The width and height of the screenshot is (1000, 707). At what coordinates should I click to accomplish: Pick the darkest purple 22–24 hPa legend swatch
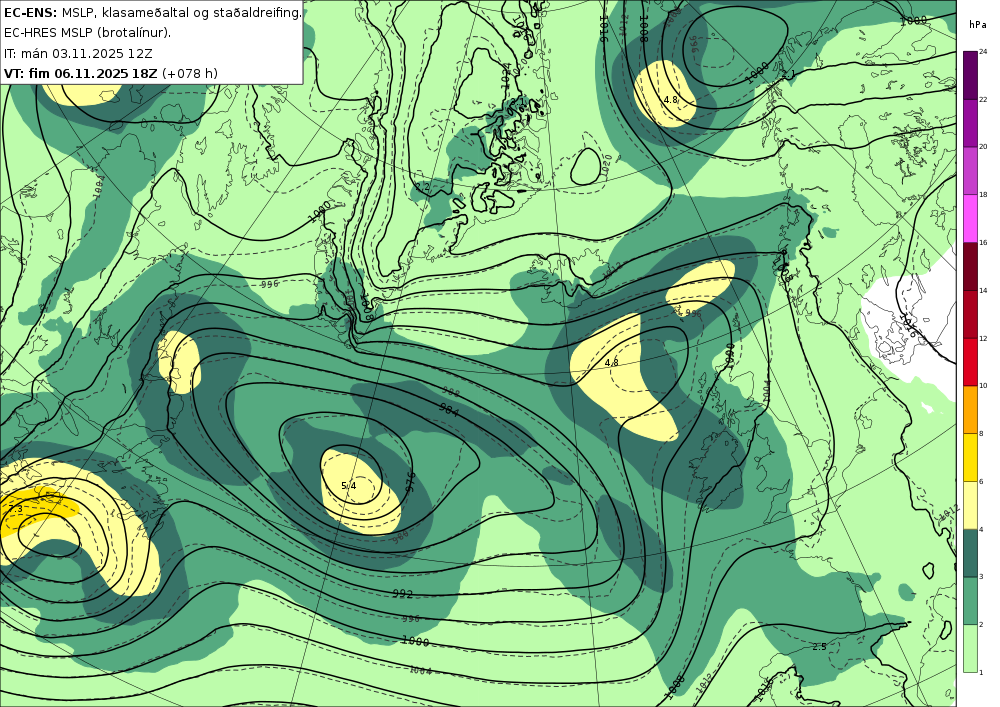point(970,75)
